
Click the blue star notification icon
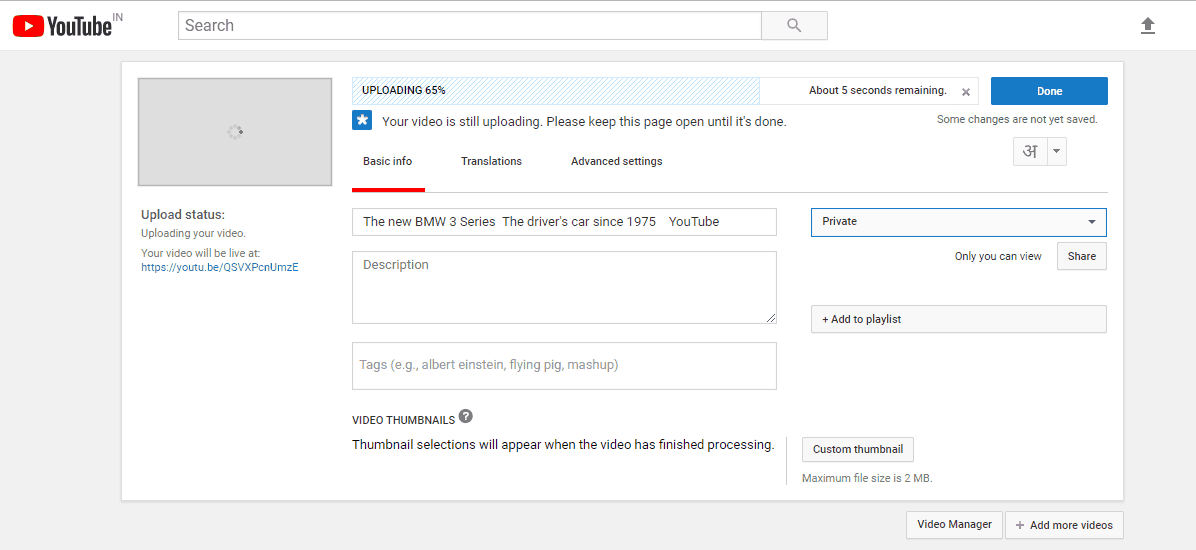click(362, 120)
